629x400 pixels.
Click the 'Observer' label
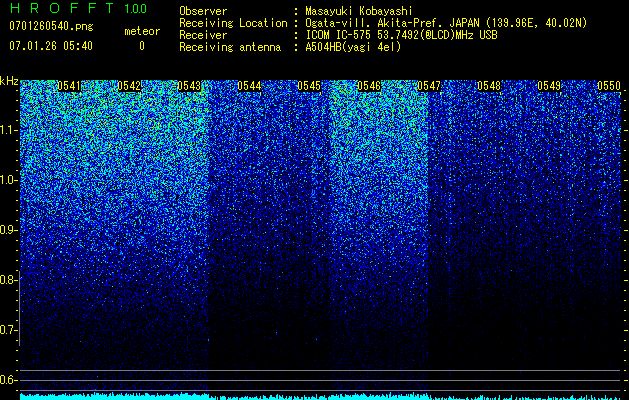click(x=203, y=11)
